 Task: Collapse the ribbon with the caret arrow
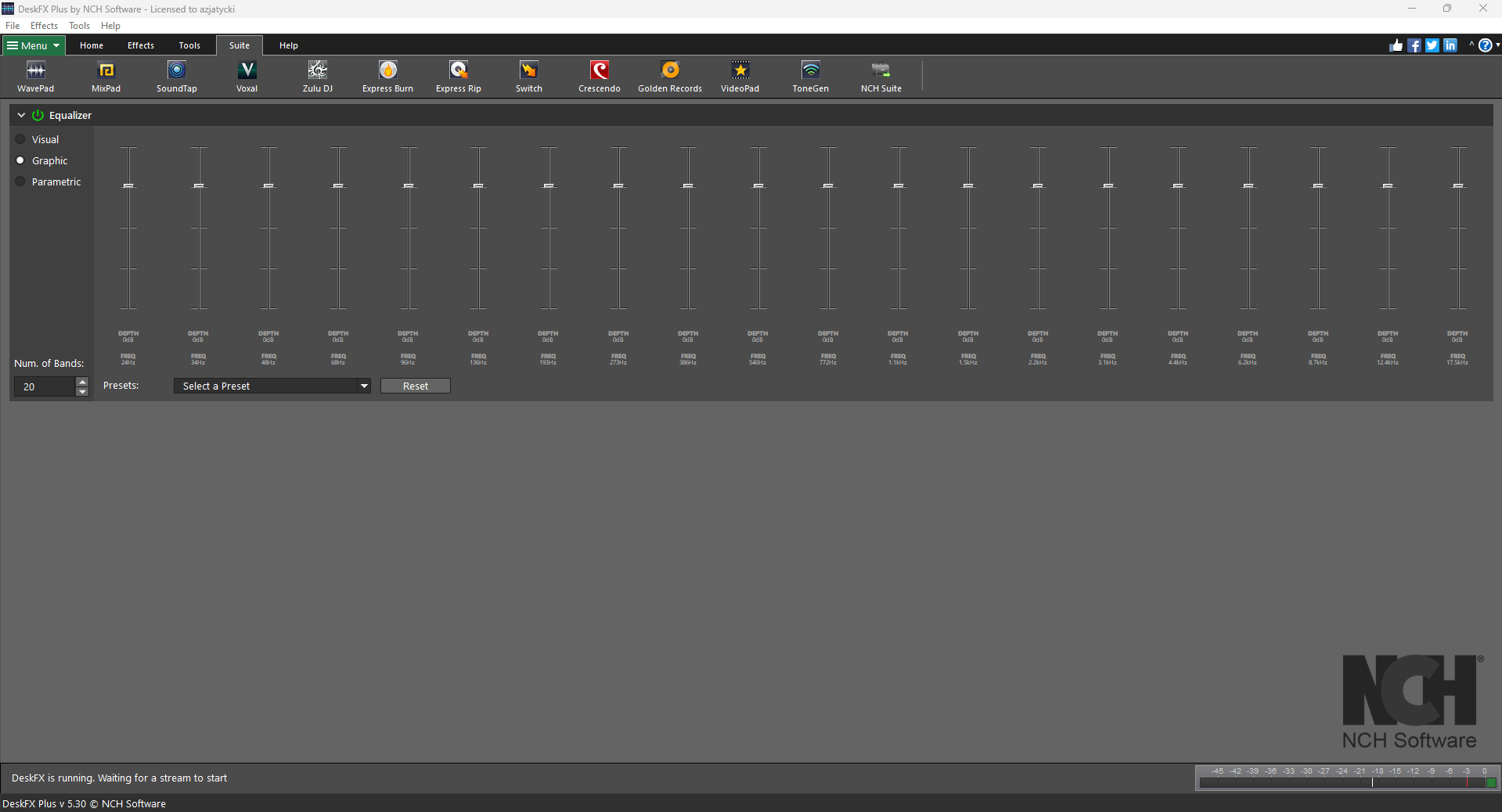(x=1471, y=45)
